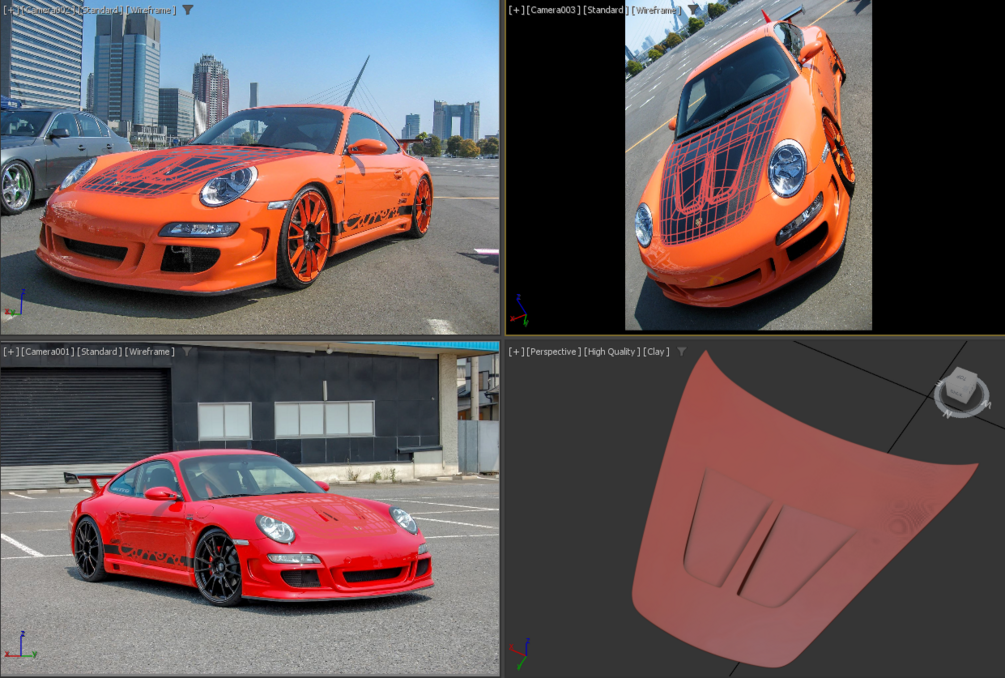This screenshot has height=678, width=1005.
Task: Click the Back face of the ViewCube
Action: tap(956, 393)
